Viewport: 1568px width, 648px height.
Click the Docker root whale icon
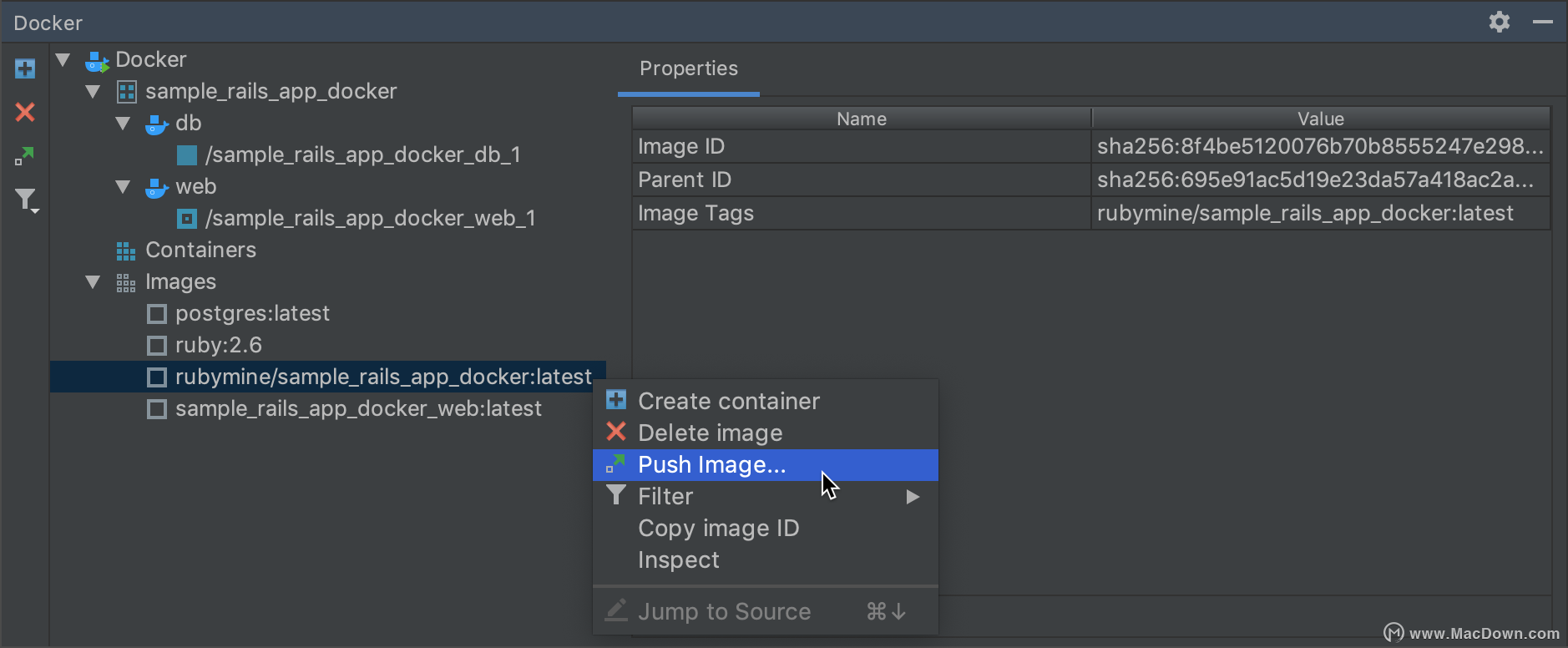98,61
